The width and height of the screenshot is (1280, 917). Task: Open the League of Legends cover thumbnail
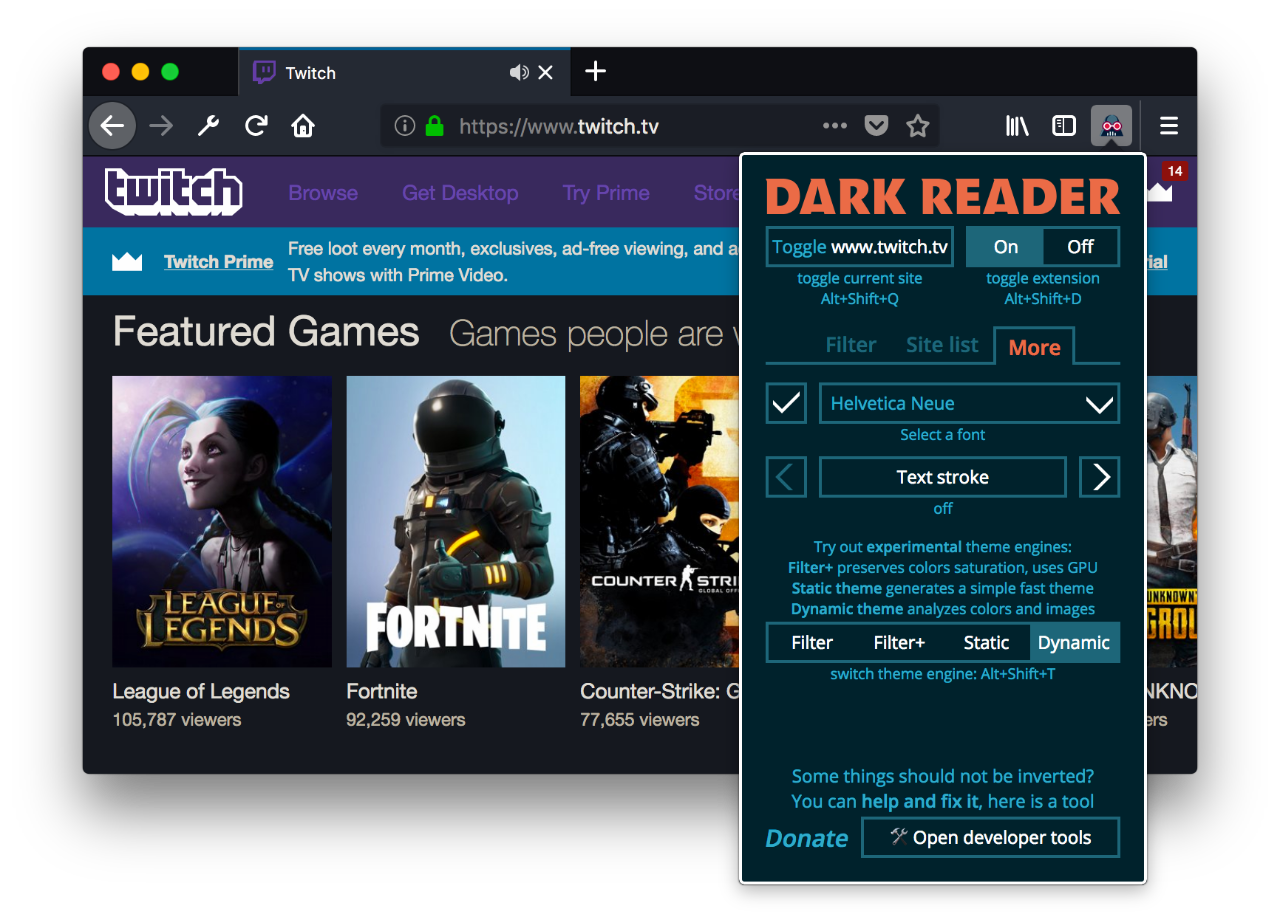(222, 521)
